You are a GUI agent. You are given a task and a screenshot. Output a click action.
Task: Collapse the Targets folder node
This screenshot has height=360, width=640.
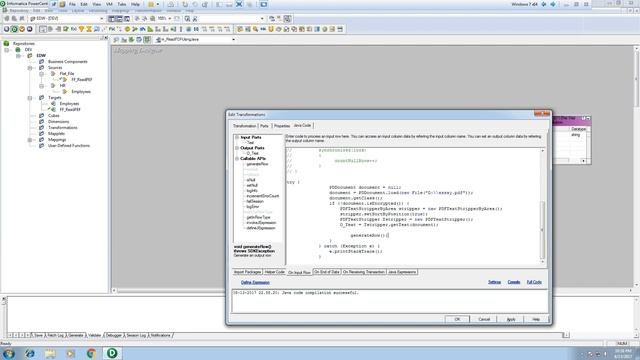click(30, 98)
